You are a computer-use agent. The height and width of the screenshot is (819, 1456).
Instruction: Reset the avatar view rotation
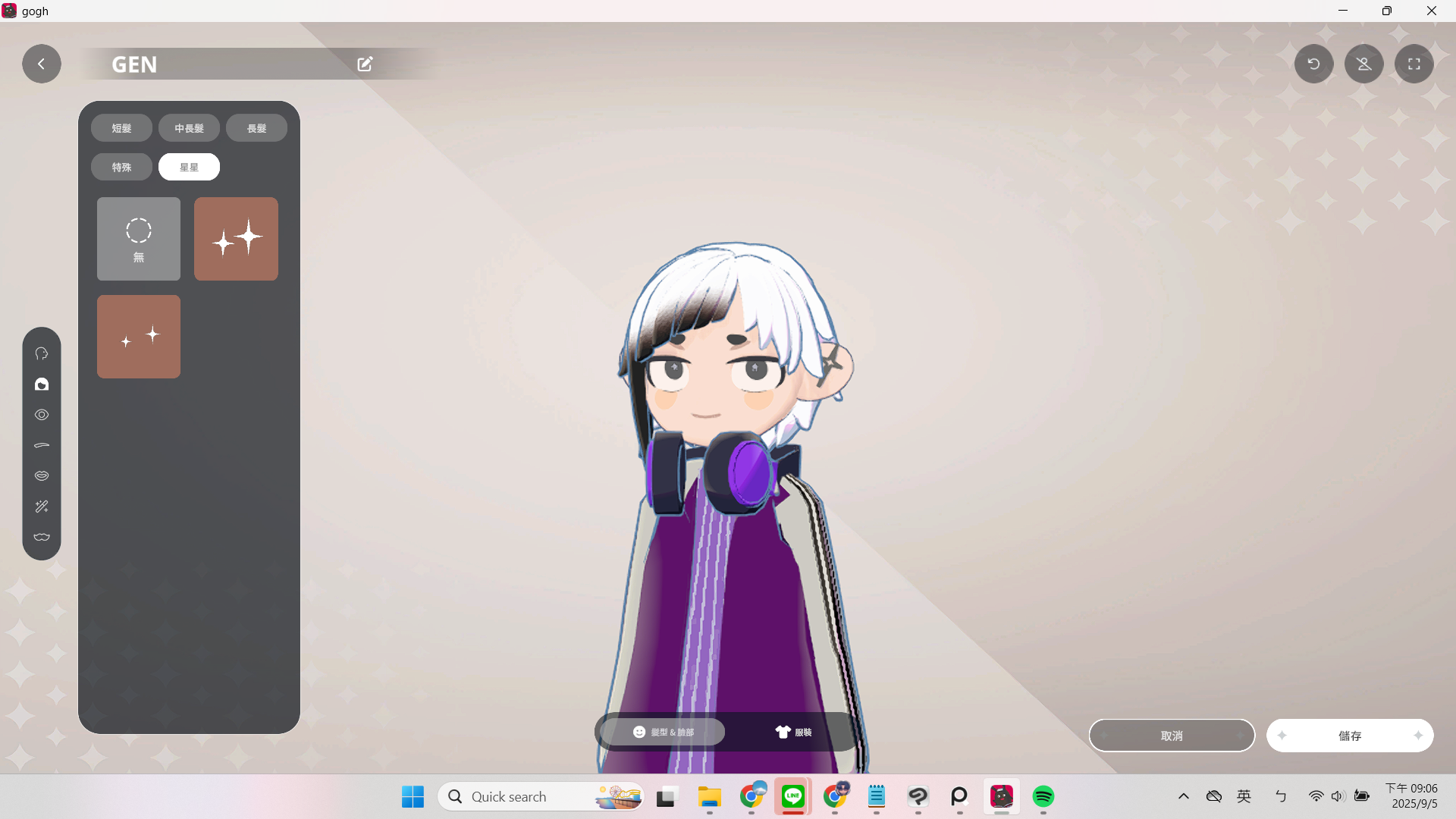point(1313,64)
